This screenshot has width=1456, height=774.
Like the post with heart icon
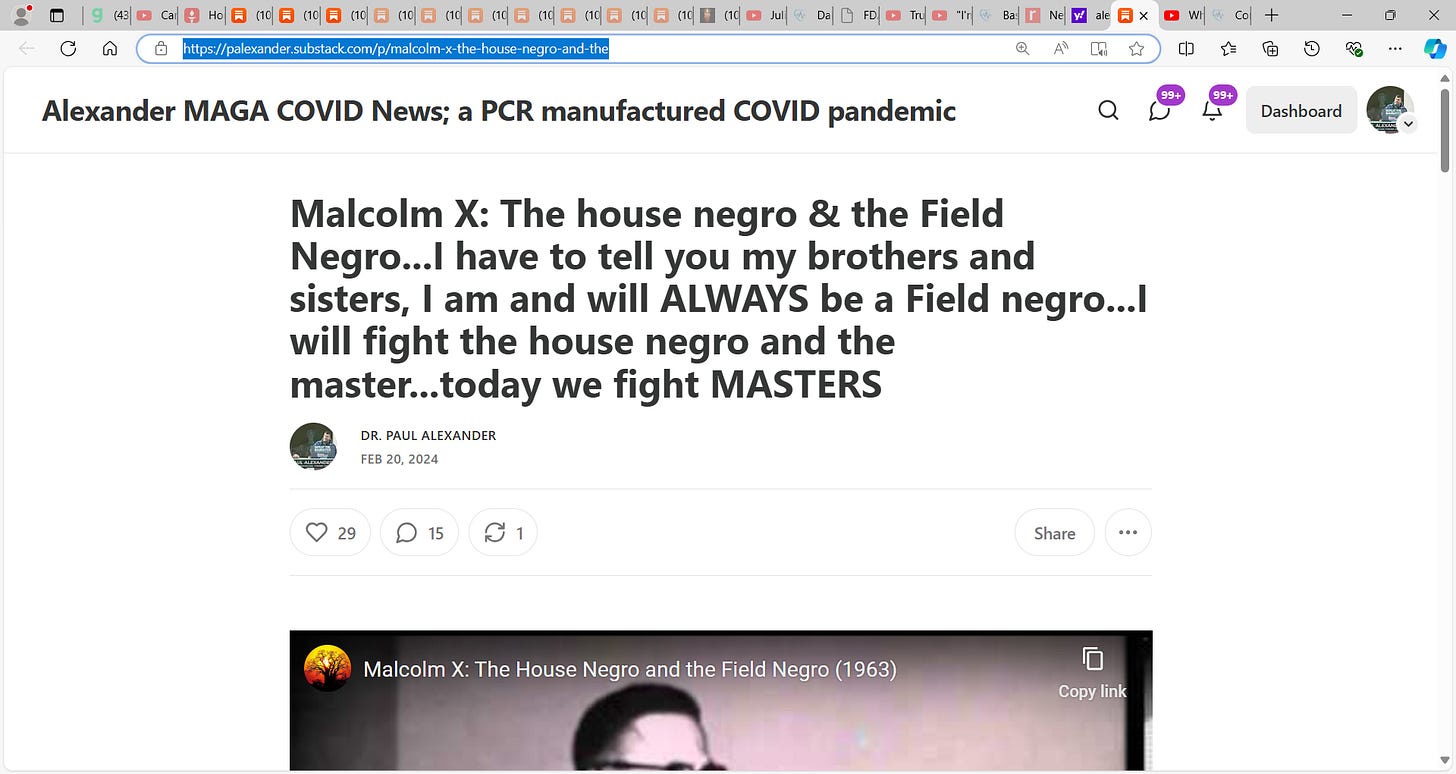[330, 532]
